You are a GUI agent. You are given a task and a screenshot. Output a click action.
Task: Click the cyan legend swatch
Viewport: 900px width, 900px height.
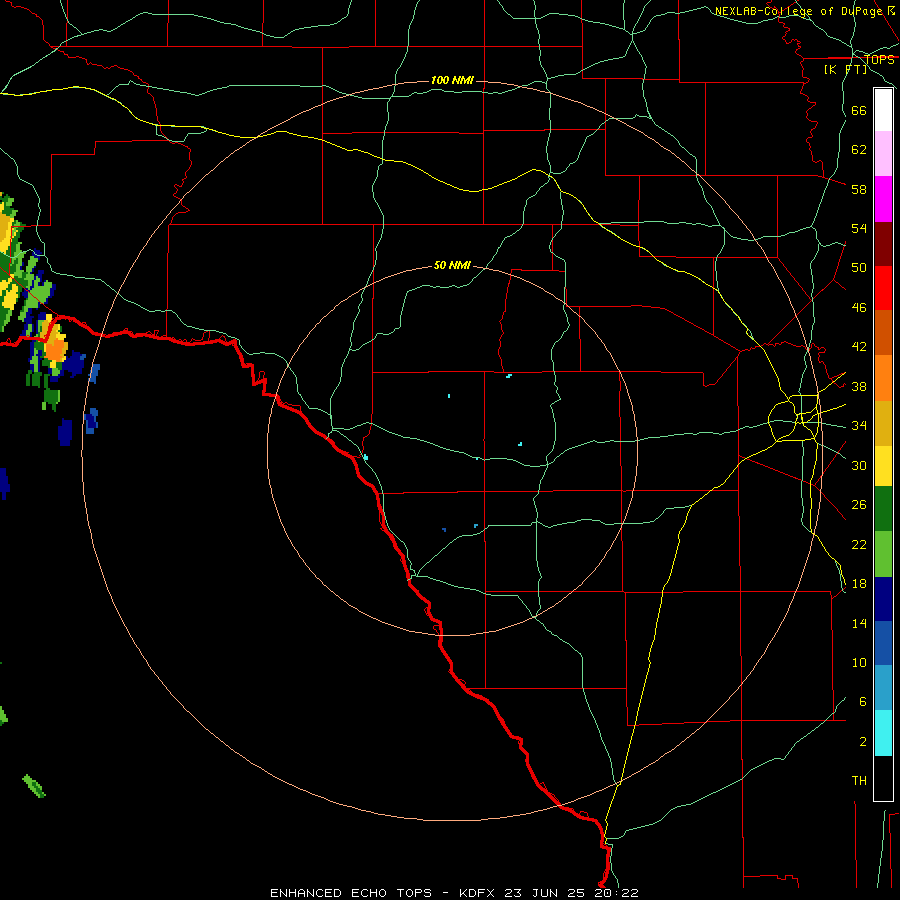[x=883, y=733]
